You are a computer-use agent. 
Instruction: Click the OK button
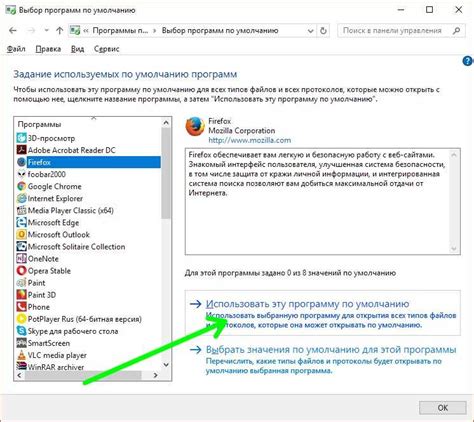pyautogui.click(x=443, y=408)
